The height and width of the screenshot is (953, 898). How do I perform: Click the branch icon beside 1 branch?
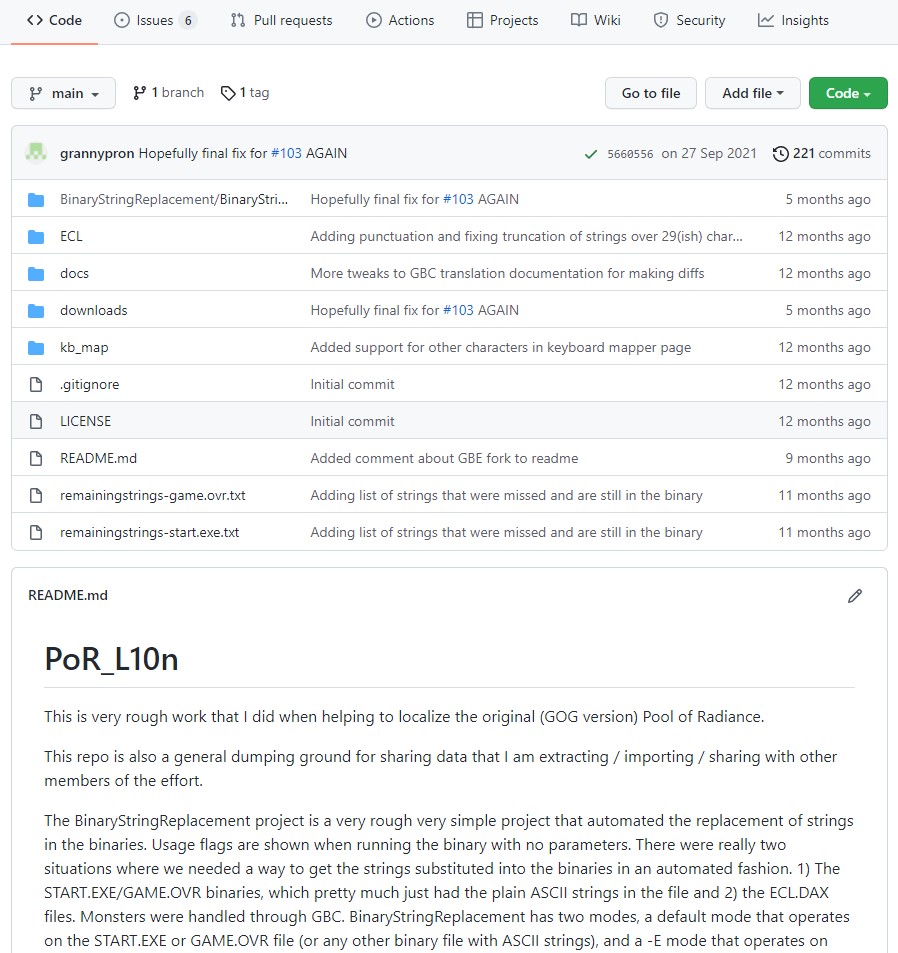pos(139,93)
